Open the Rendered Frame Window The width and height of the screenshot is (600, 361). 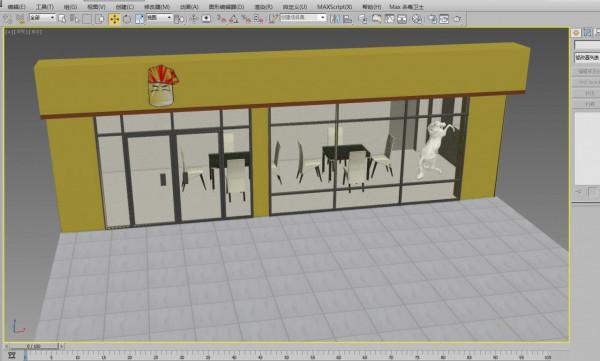tap(444, 19)
